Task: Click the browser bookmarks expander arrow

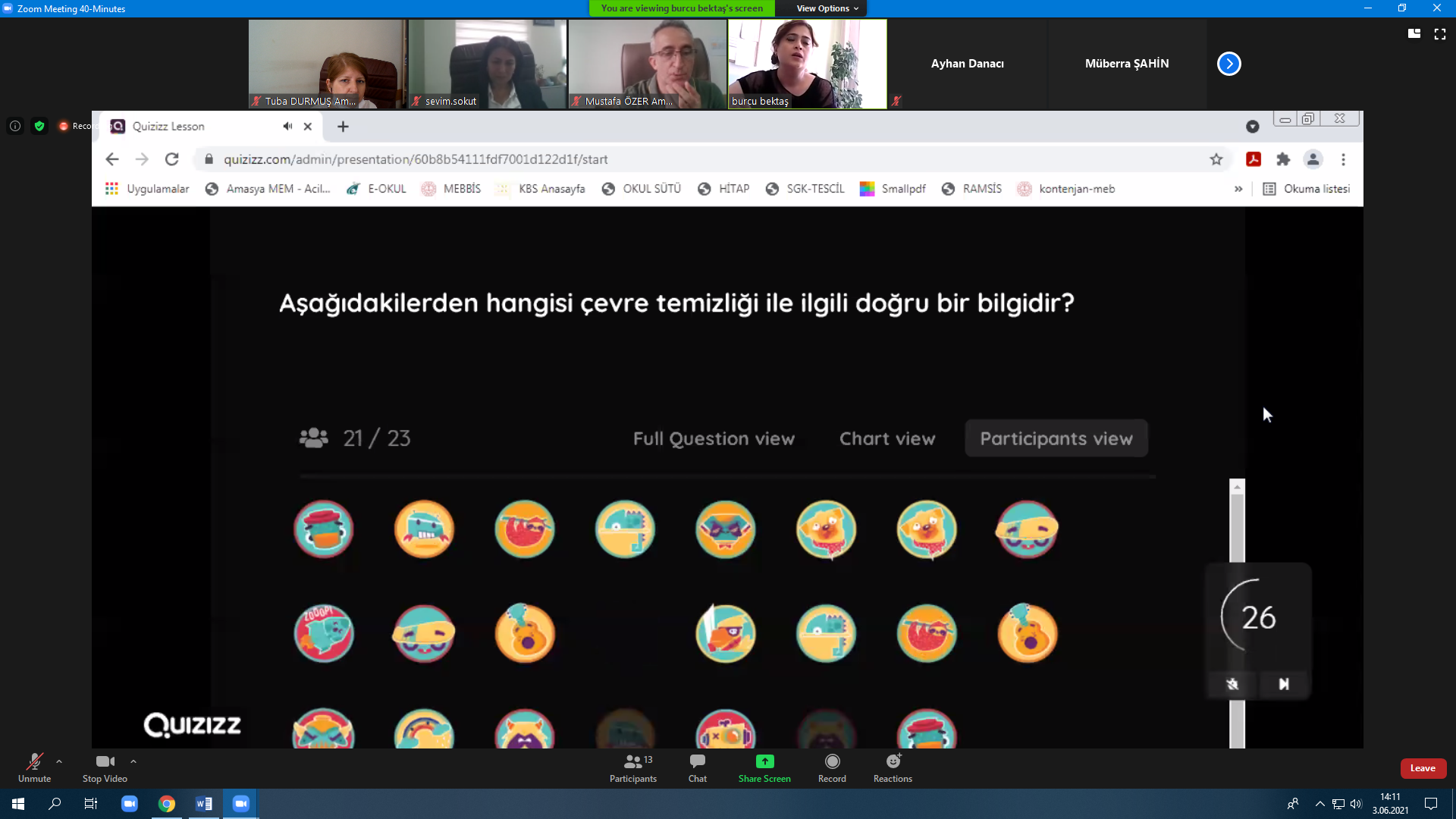Action: tap(1237, 188)
